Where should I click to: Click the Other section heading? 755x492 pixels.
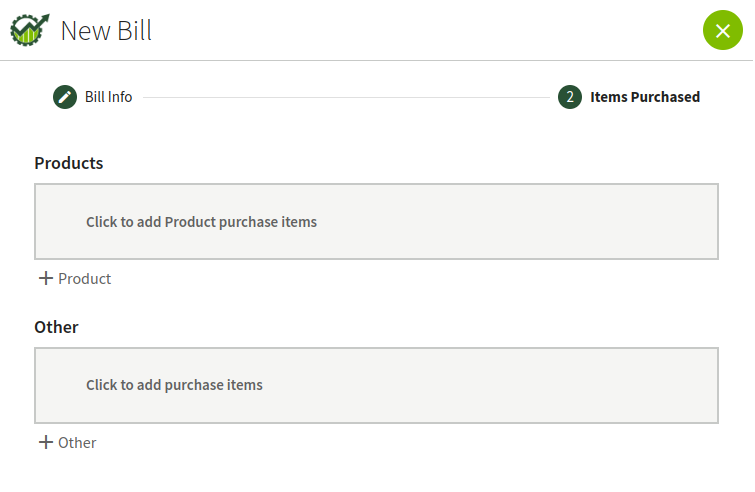[x=56, y=327]
